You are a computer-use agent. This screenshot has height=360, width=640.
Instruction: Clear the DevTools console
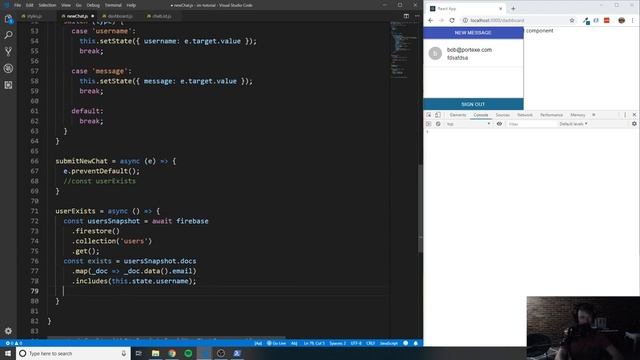coord(438,124)
